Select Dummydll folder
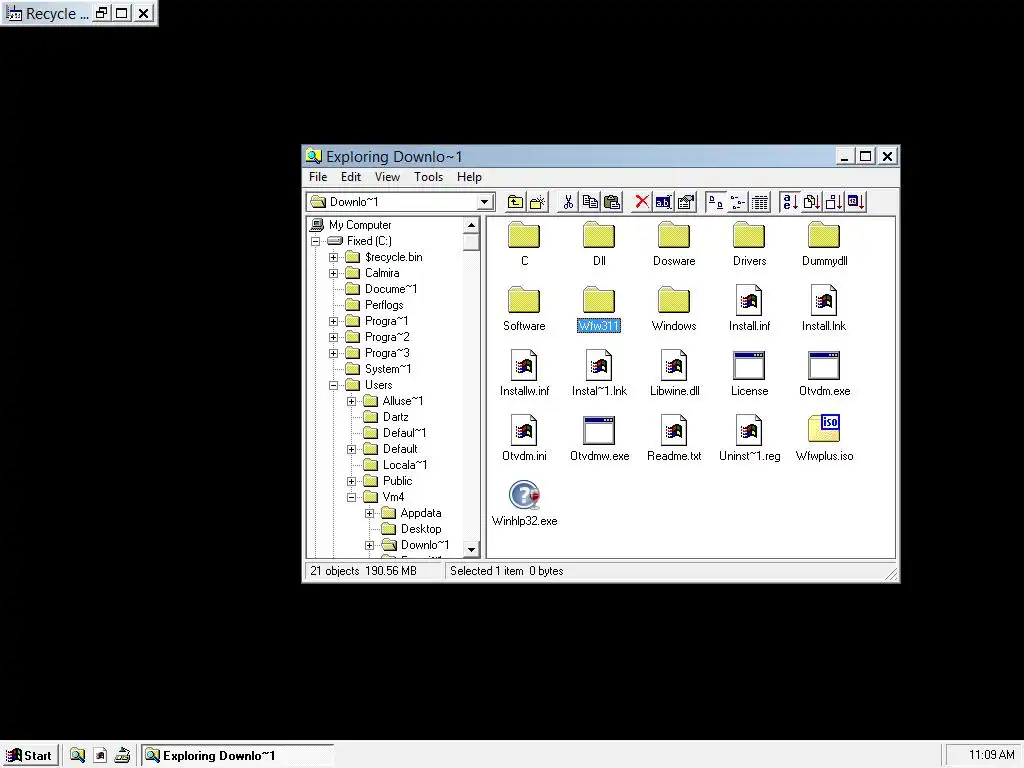 (824, 244)
